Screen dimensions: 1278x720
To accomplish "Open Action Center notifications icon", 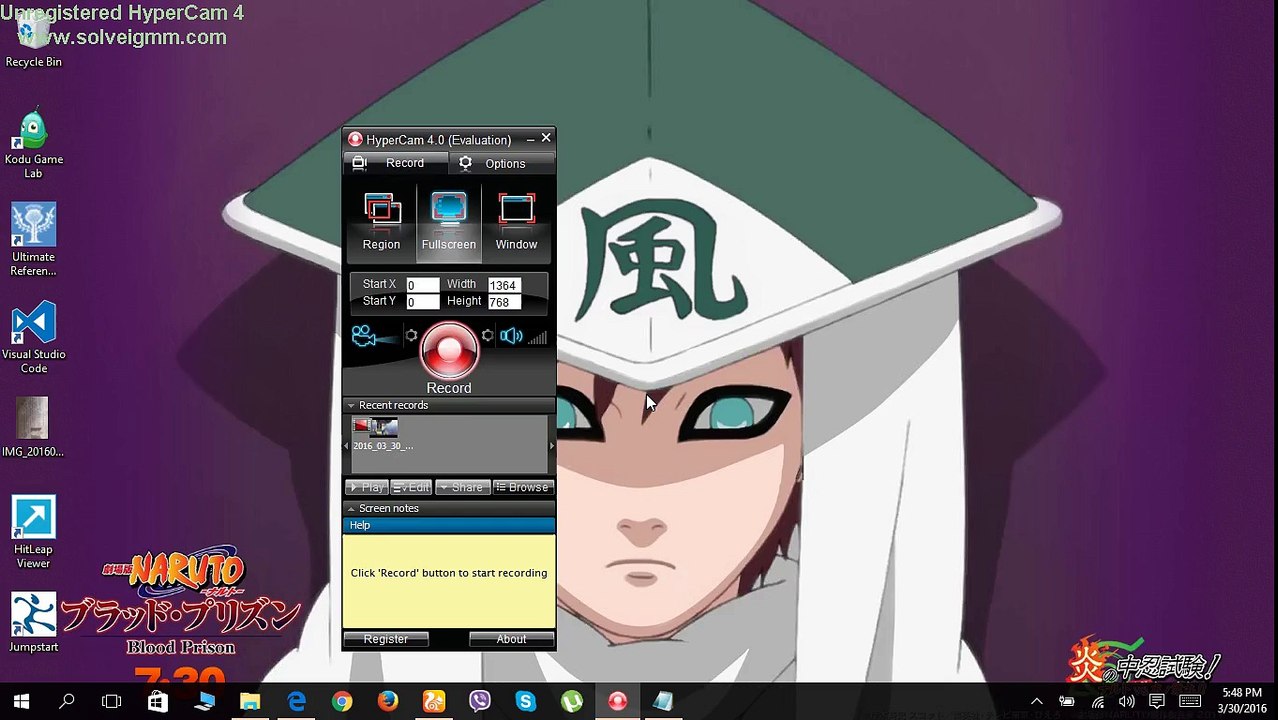I will (1157, 702).
